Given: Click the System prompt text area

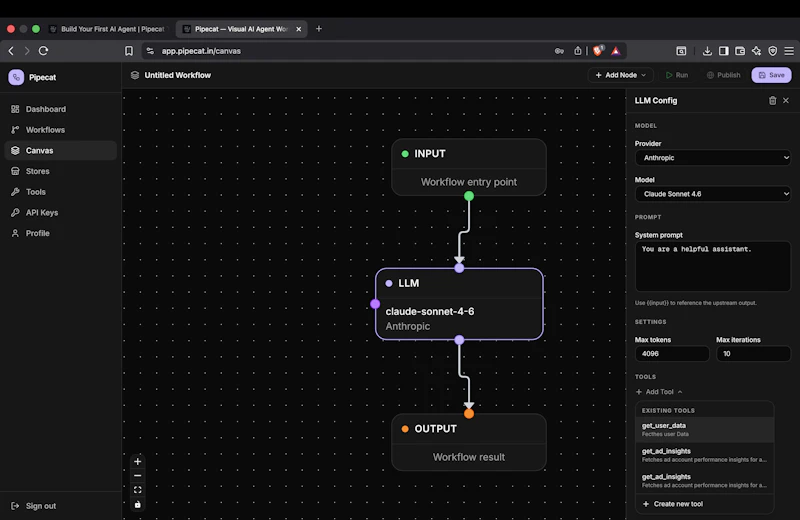Looking at the screenshot, I should pos(713,266).
